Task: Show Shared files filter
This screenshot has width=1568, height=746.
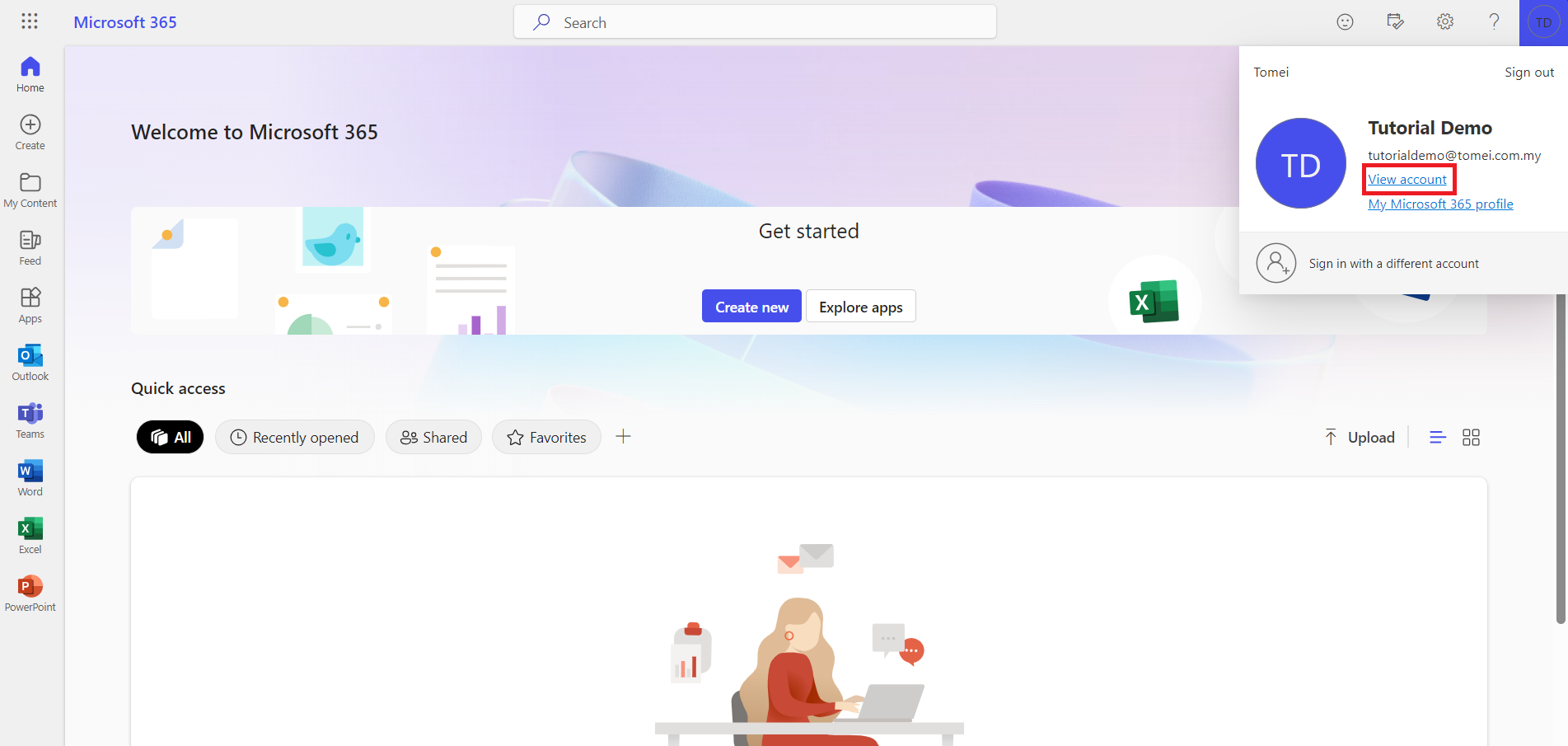Action: coord(433,437)
